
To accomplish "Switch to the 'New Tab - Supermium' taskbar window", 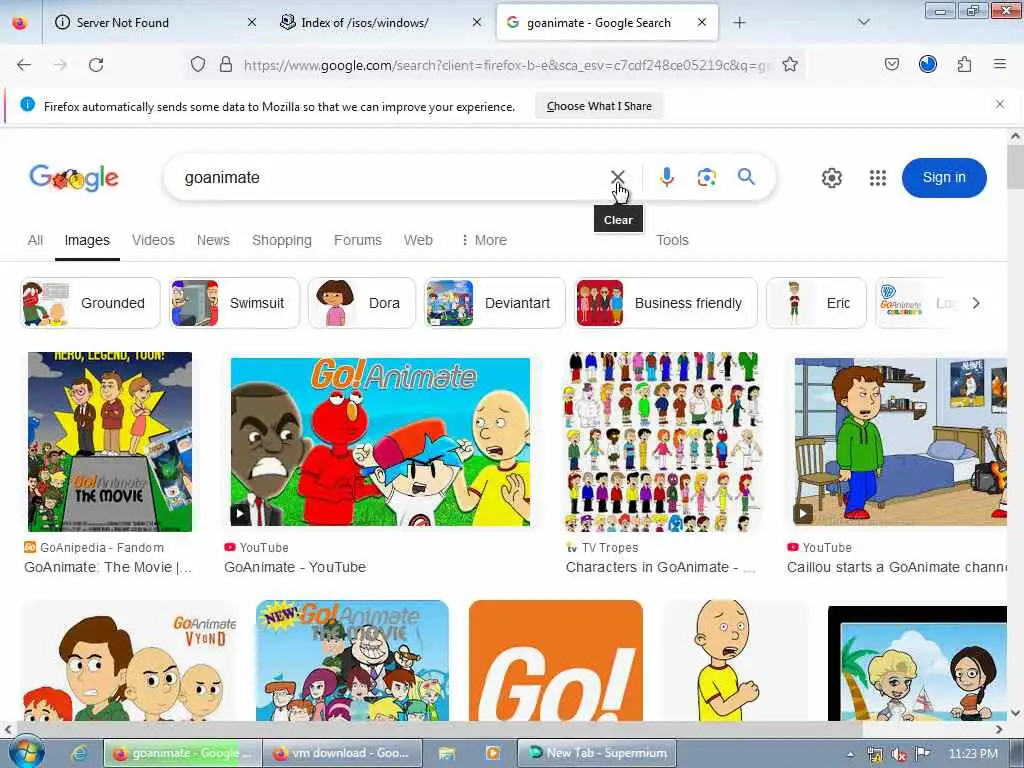I will point(597,753).
